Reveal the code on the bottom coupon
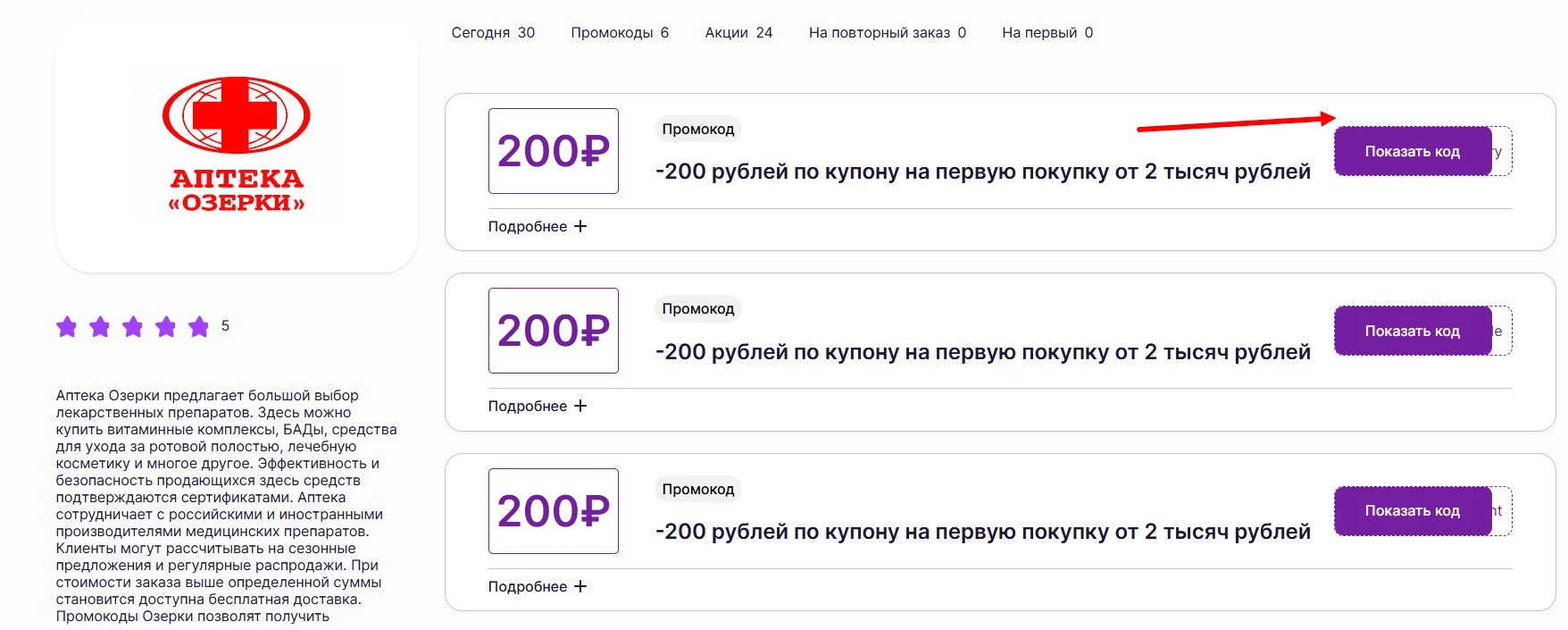This screenshot has height=630, width=1568. tap(1411, 511)
